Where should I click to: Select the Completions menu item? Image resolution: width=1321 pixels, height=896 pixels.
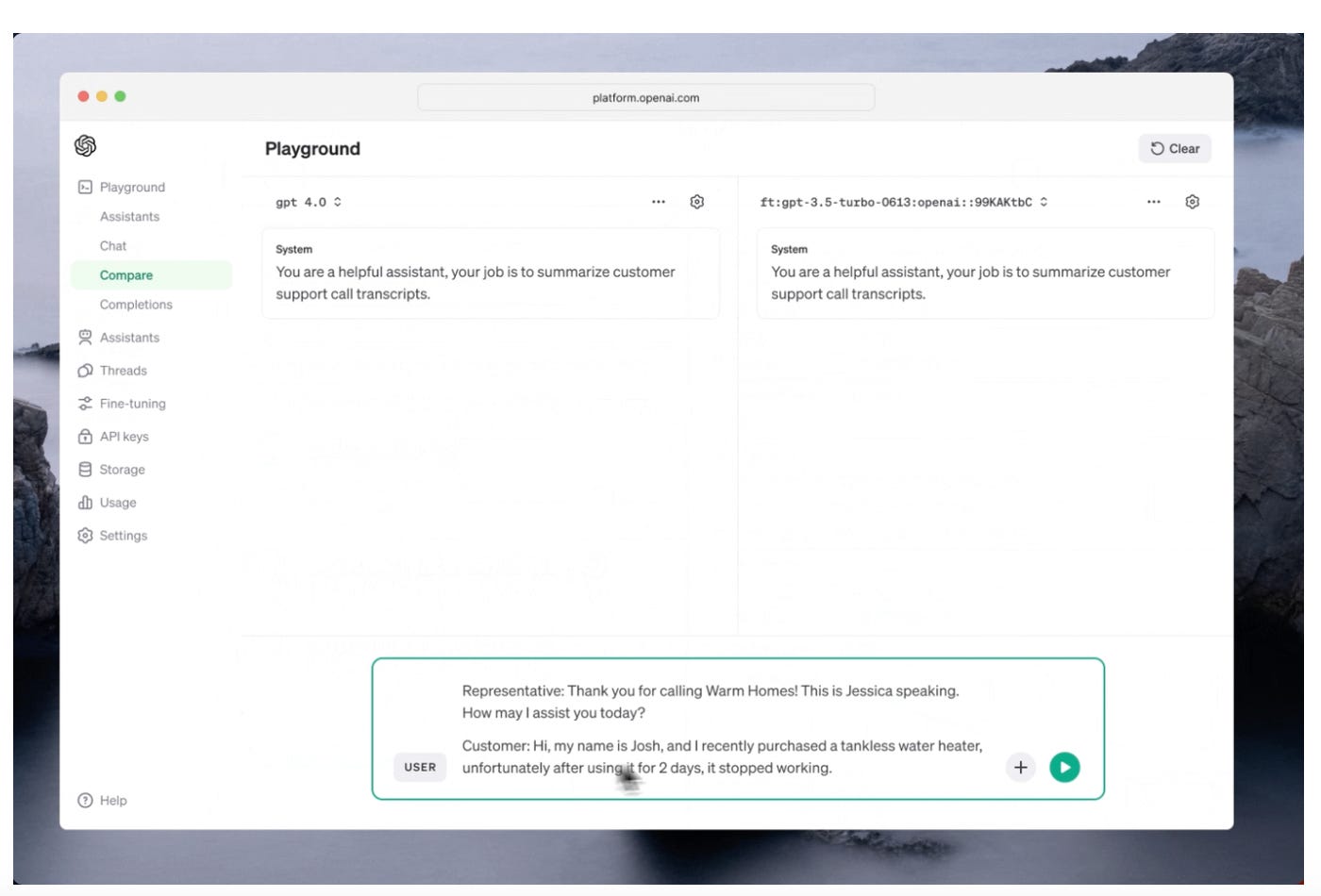pos(136,304)
